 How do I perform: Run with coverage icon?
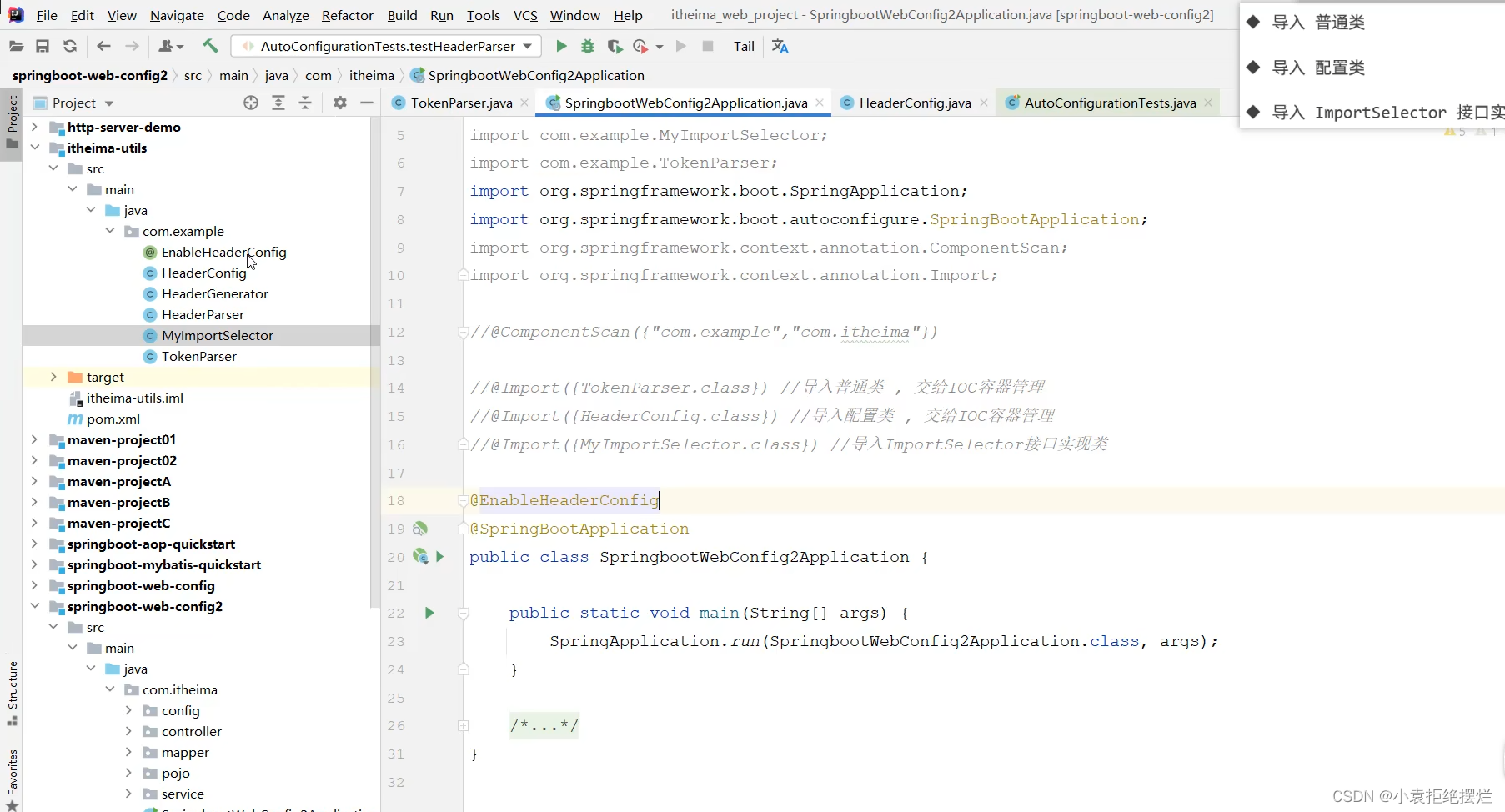pos(615,47)
